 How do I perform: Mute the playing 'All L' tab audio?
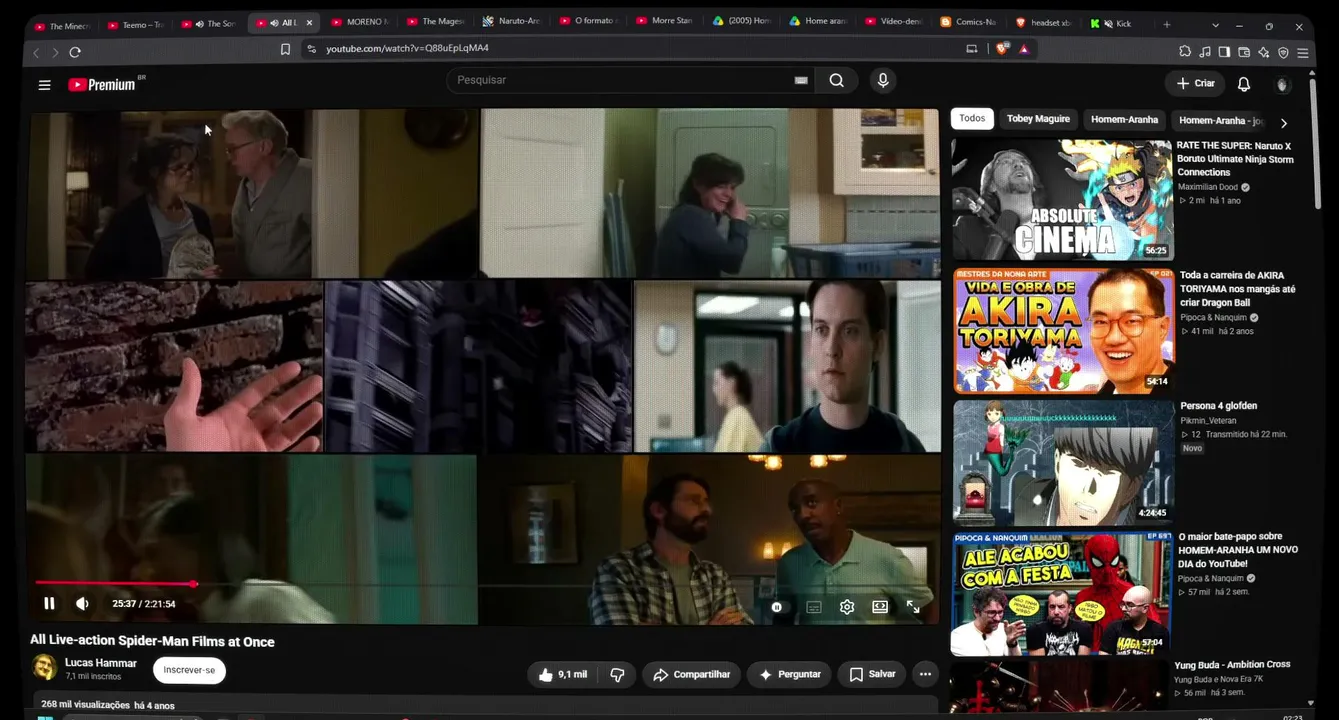click(273, 23)
